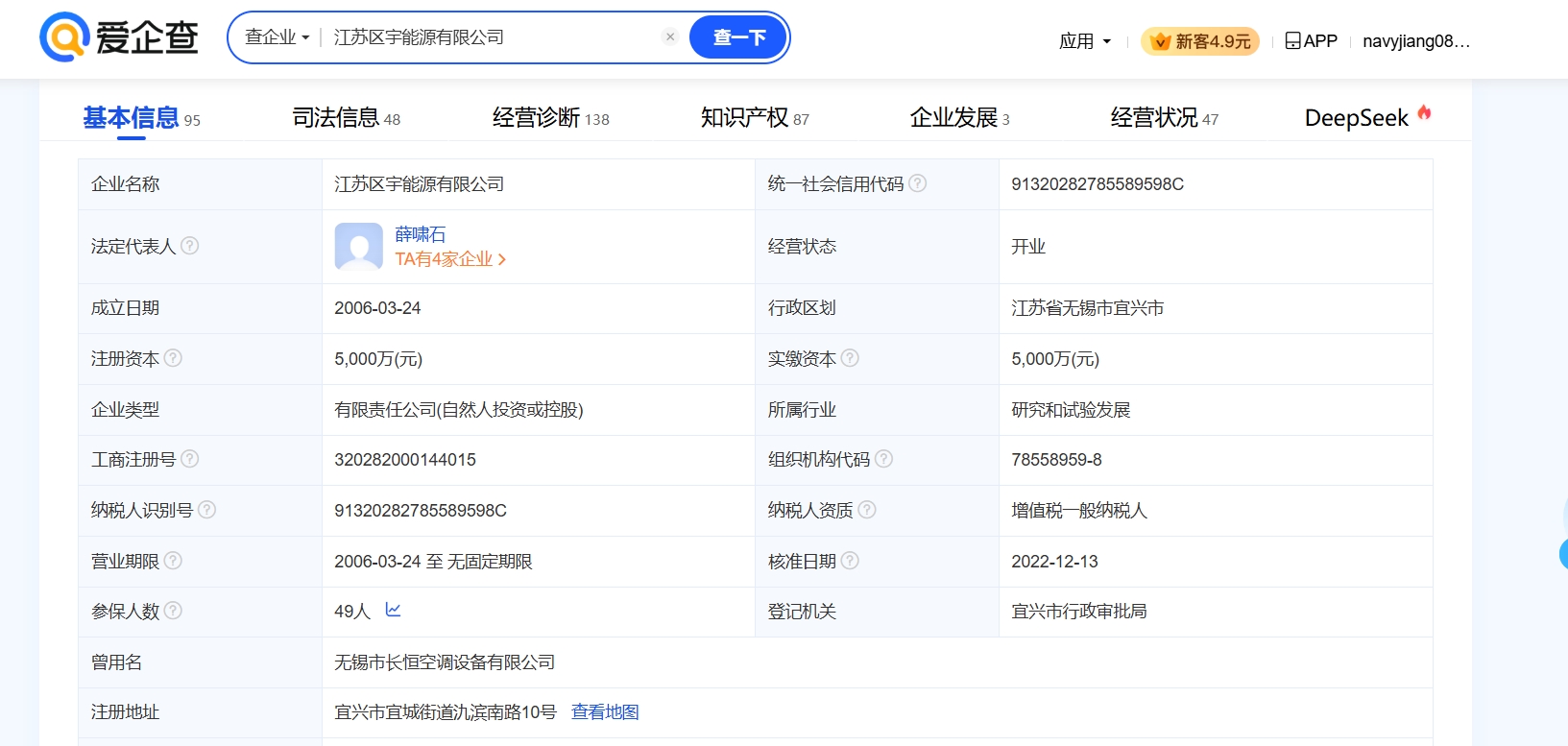Click the 研究和试验发展 industry value
Viewport: 1568px width, 746px height.
pos(1071,410)
